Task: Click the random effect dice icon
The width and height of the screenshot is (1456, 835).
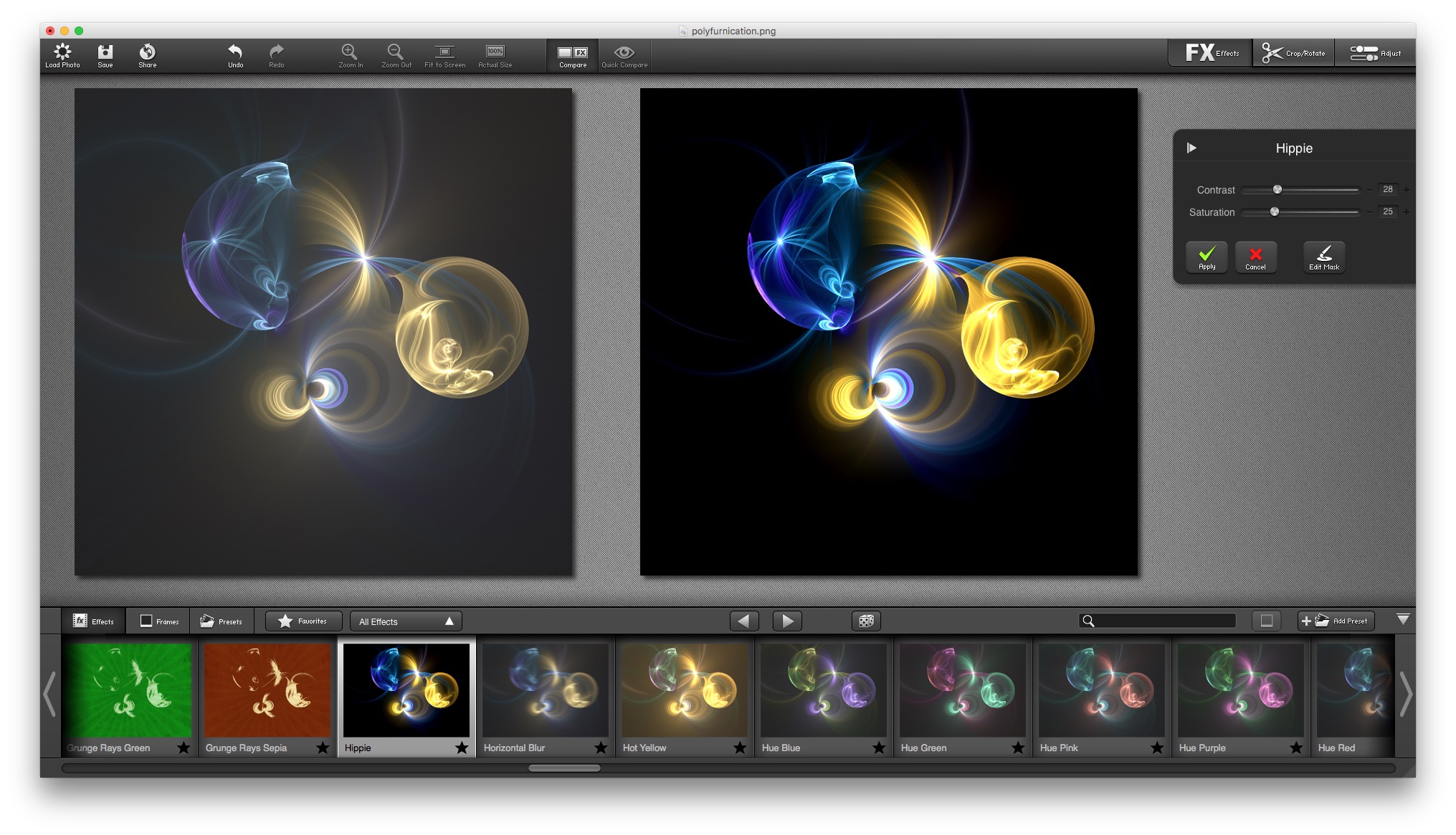Action: pyautogui.click(x=866, y=621)
